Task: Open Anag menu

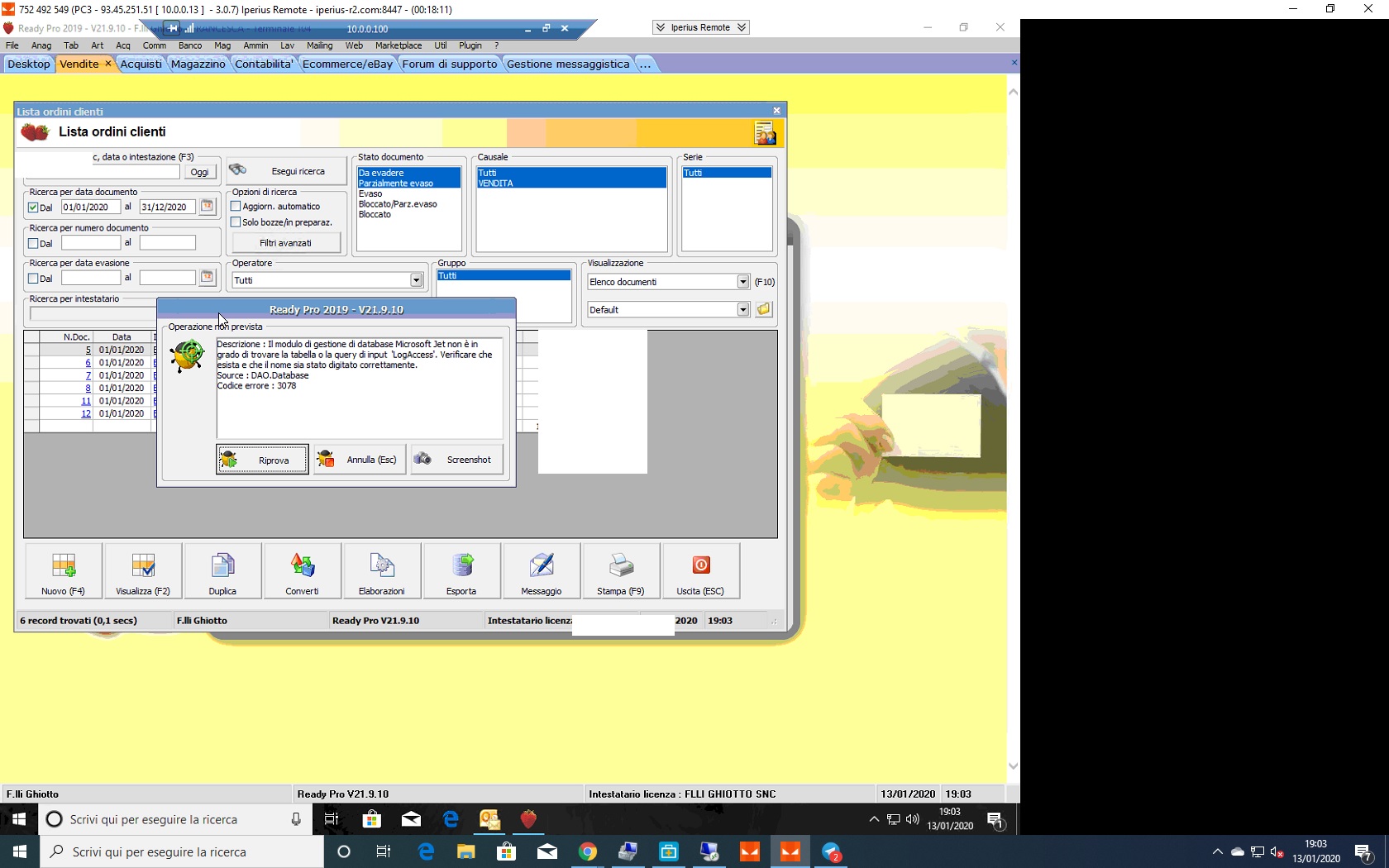Action: [41, 45]
